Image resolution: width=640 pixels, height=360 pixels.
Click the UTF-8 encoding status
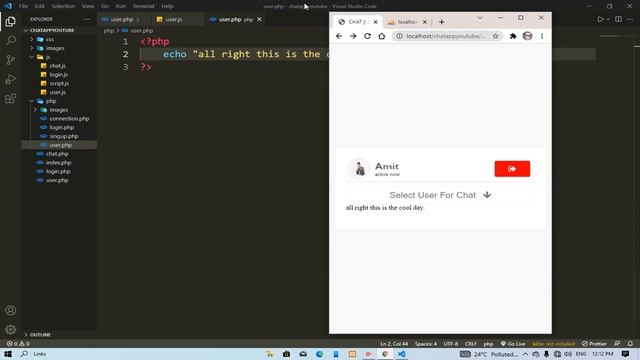point(451,344)
